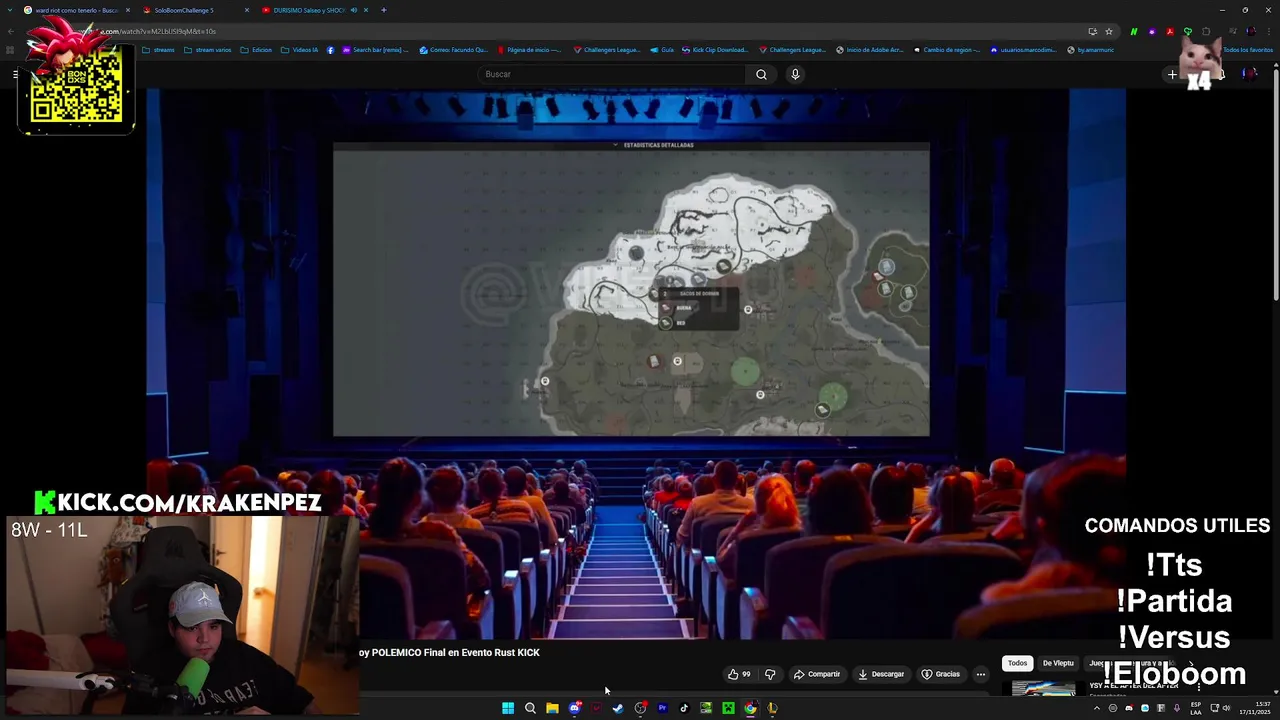1280x720 pixels.
Task: Open the Inicio de Adobe Acr bookmark
Action: pos(869,49)
